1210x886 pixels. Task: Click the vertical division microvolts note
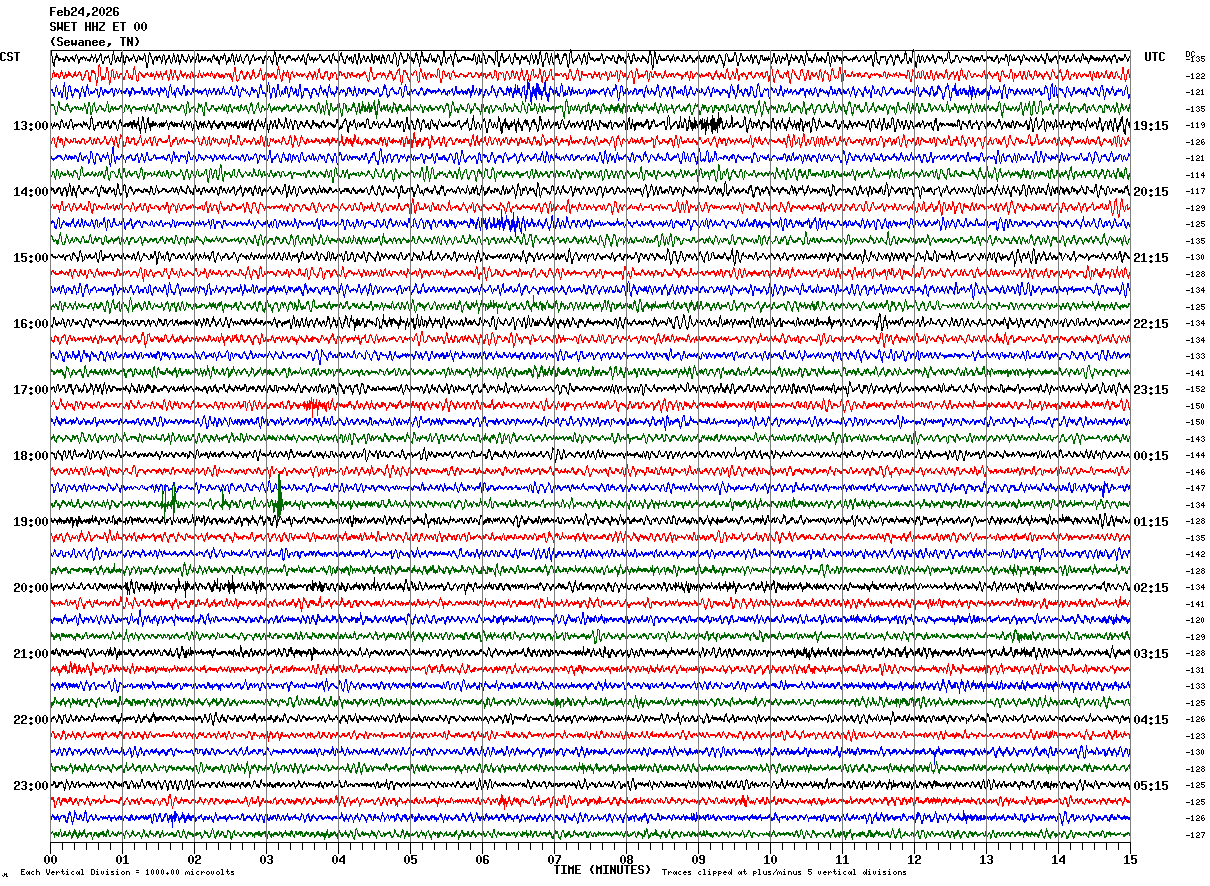(127, 873)
